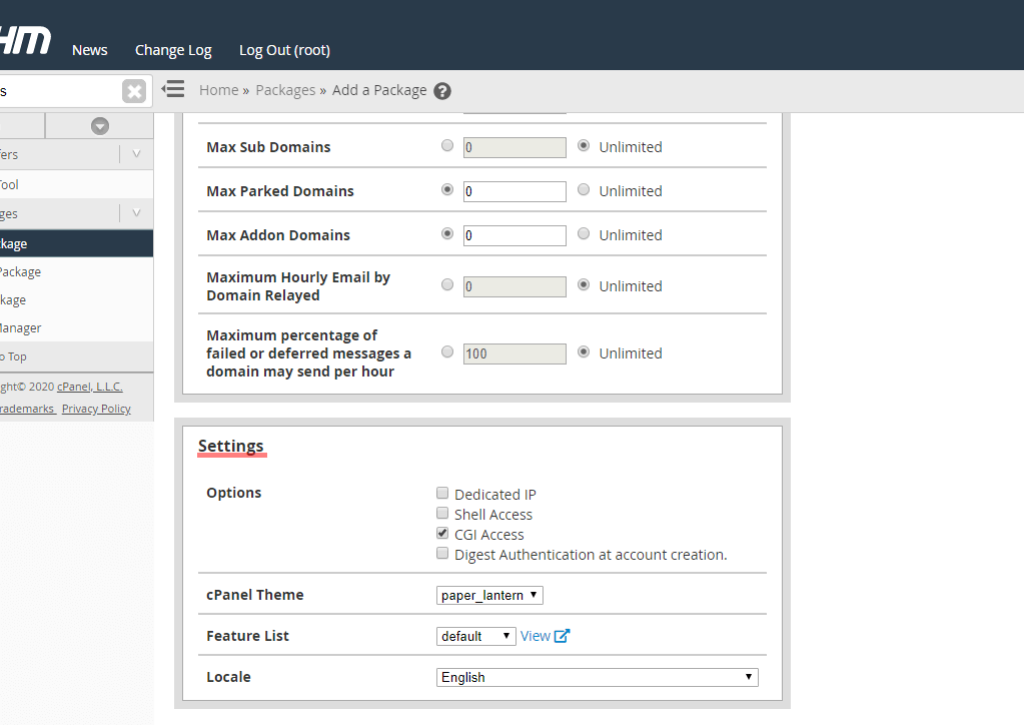1024x725 pixels.
Task: Uncheck CGI Access option
Action: point(443,534)
